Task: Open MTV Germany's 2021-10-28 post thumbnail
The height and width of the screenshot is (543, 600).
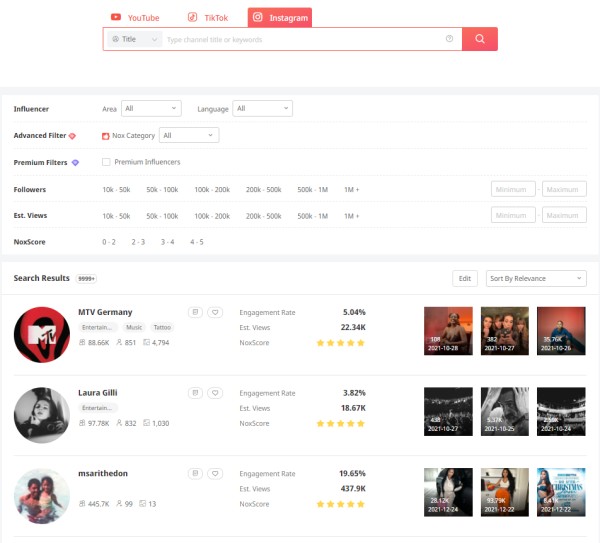Action: tap(448, 331)
